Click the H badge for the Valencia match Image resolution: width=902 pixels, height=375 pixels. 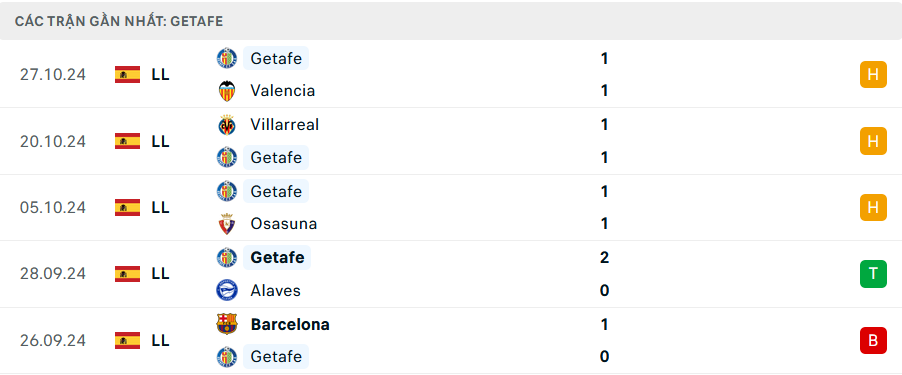click(x=873, y=74)
